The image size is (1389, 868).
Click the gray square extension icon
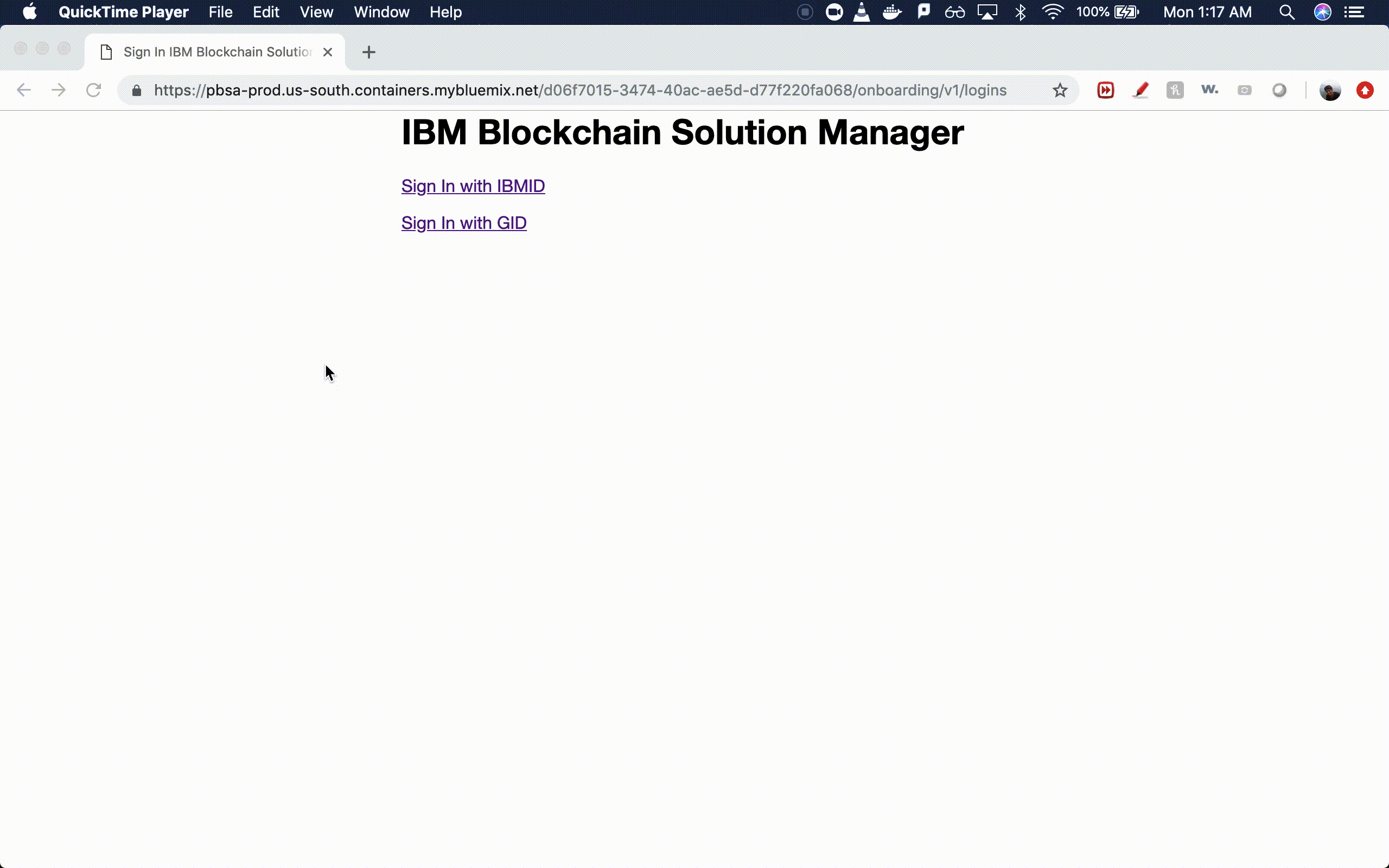pyautogui.click(x=1175, y=90)
